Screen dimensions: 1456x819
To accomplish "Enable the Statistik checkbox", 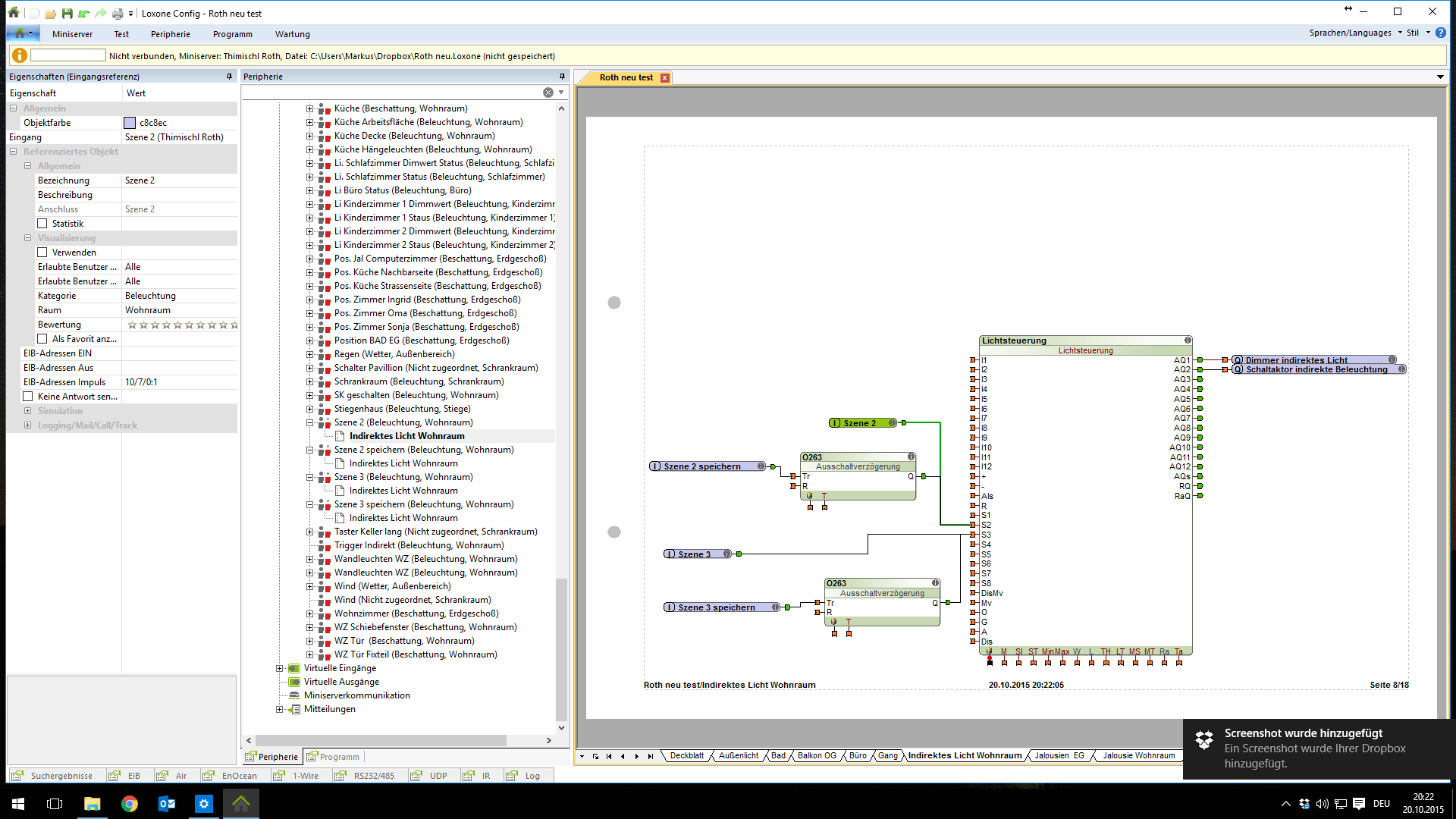I will coord(42,224).
